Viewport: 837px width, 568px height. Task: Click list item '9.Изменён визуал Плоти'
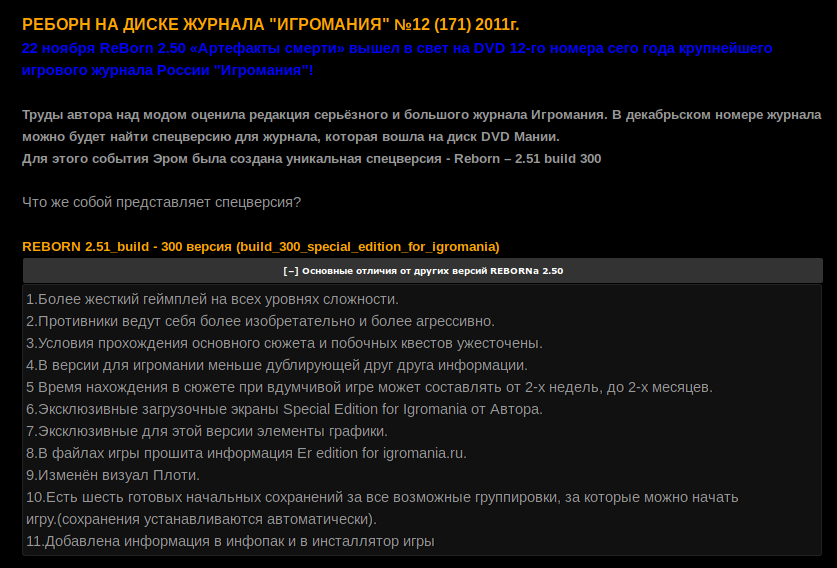tap(113, 475)
